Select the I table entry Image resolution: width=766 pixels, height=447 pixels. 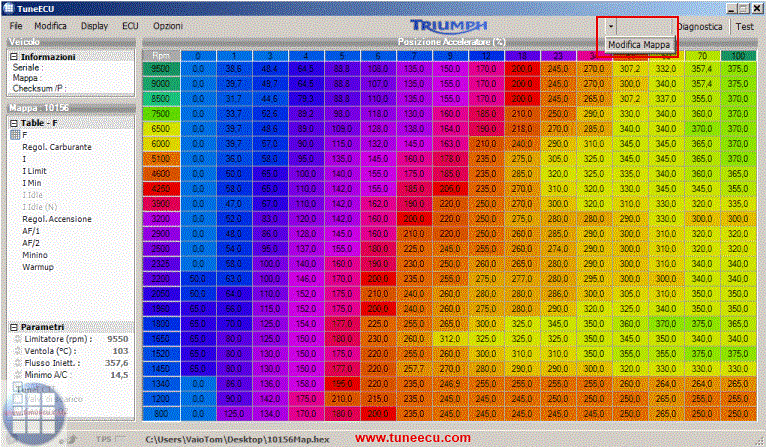point(24,159)
